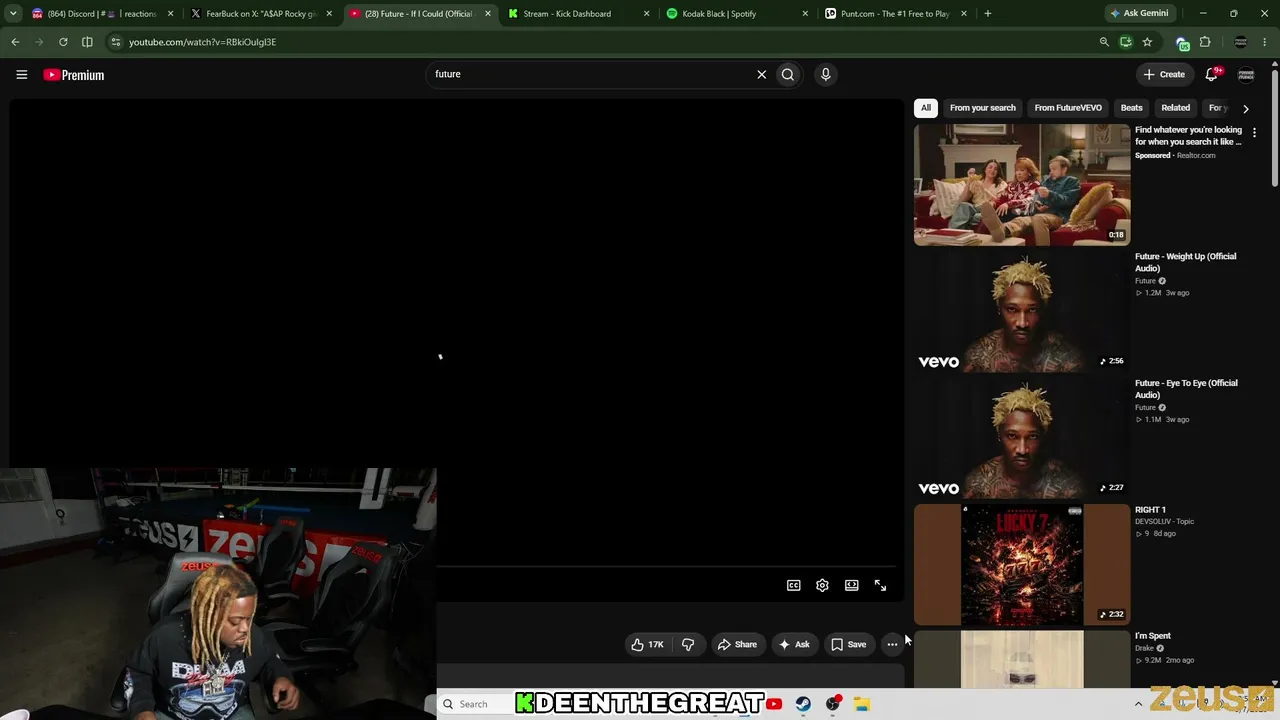Filter by From FutureVEVO chip
Image resolution: width=1280 pixels, height=720 pixels.
click(x=1068, y=108)
